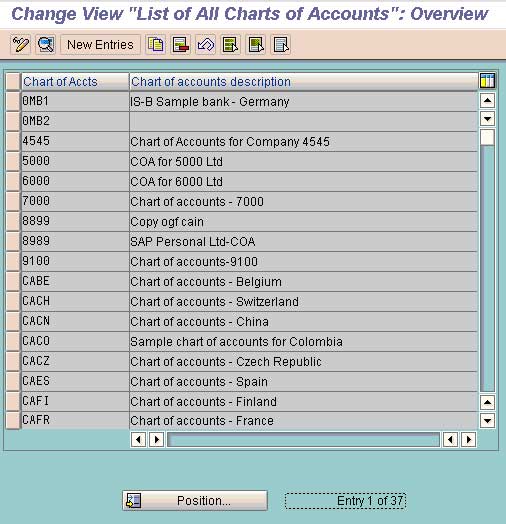The image size is (506, 524).
Task: Open the table column configuration icon
Action: (x=487, y=81)
